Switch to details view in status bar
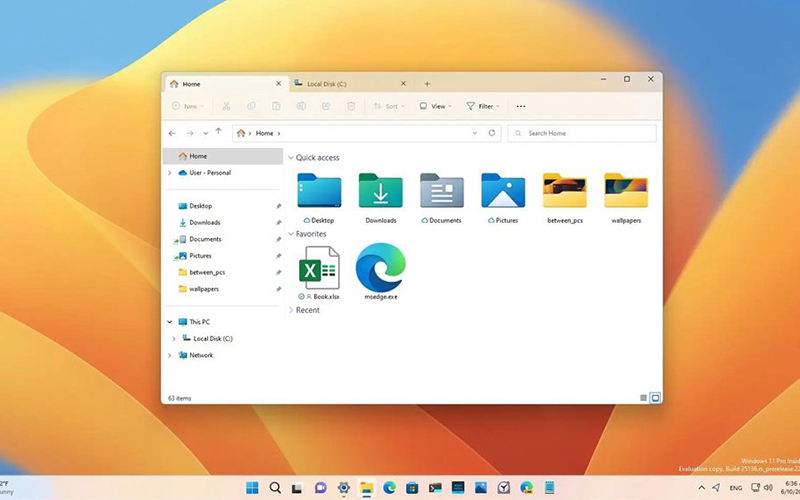 click(643, 398)
